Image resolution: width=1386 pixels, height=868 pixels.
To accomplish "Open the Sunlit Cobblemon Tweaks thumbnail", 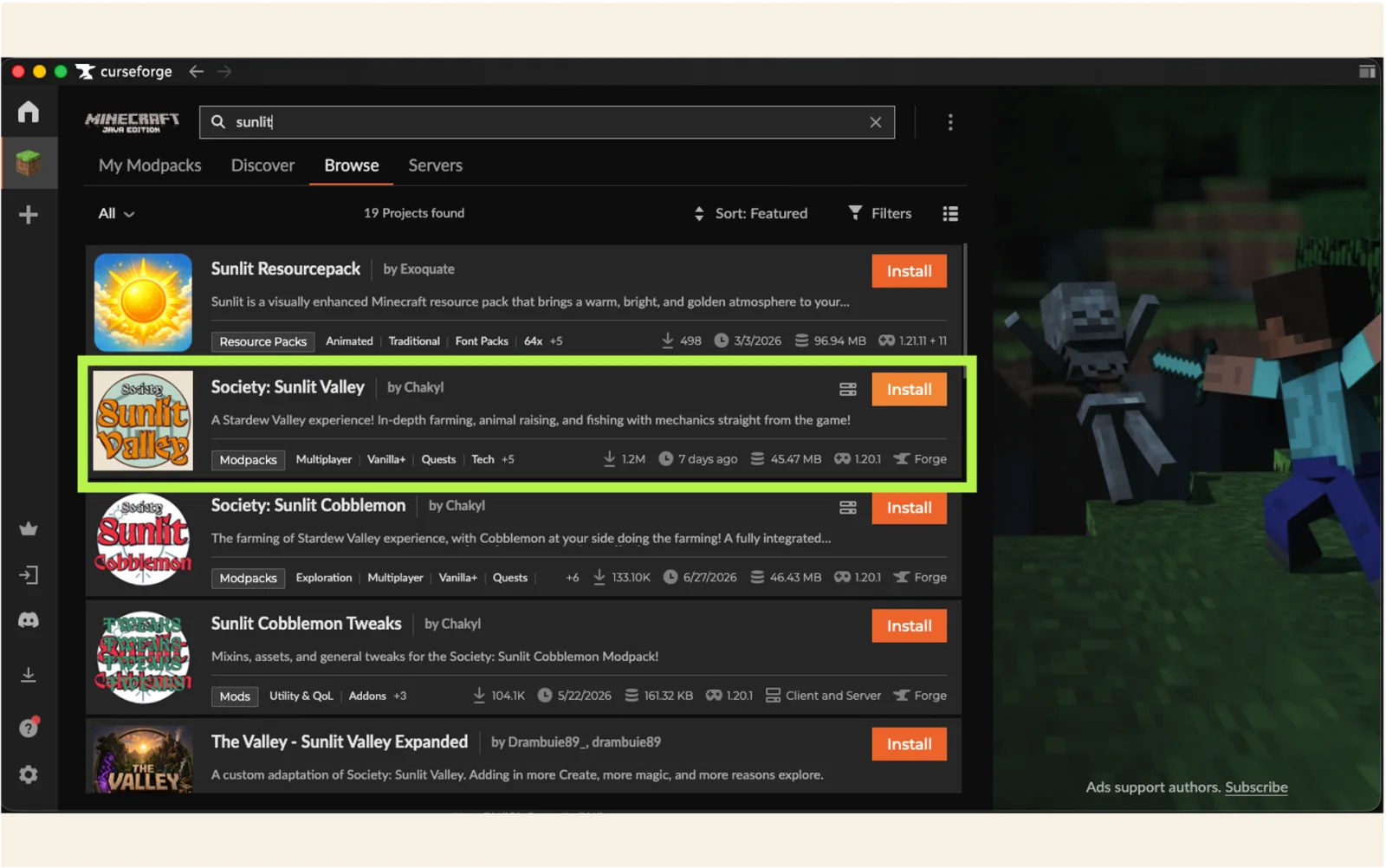I will (x=143, y=657).
